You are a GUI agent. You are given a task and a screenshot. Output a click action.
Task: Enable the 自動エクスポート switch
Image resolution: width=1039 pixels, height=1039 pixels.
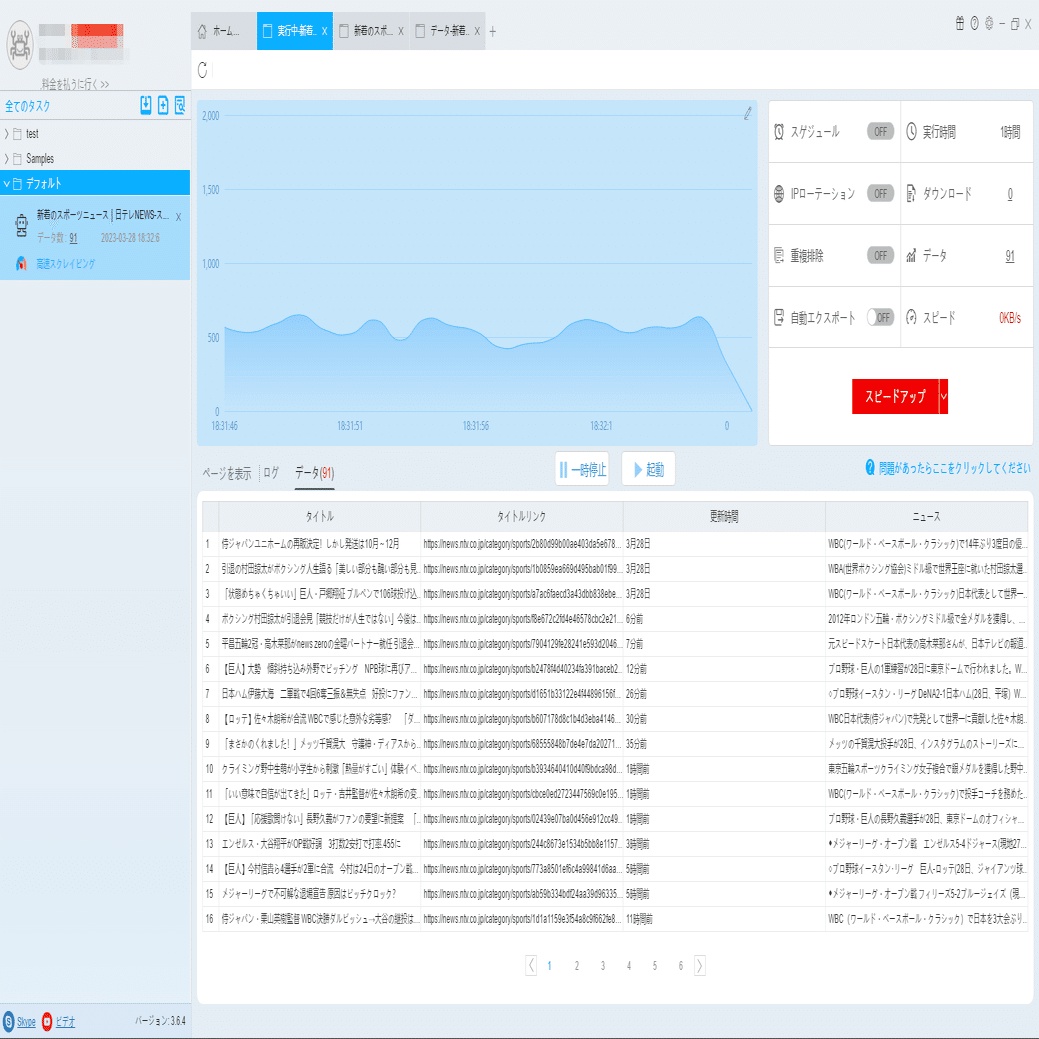point(880,317)
